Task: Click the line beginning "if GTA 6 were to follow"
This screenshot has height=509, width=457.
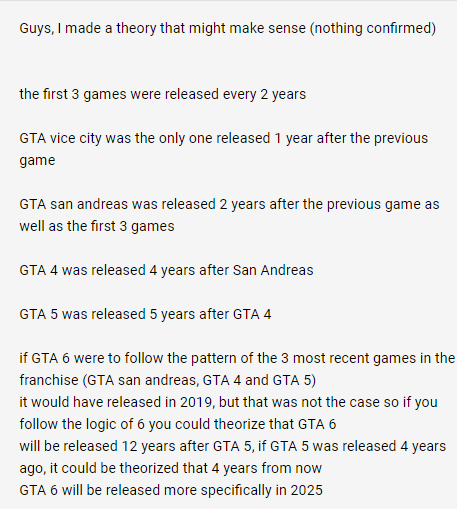Action: (237, 358)
